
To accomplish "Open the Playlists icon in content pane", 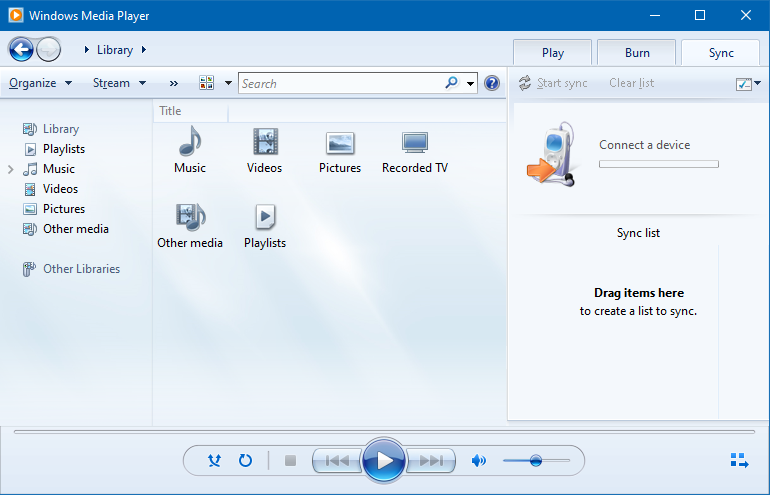I will [x=265, y=217].
